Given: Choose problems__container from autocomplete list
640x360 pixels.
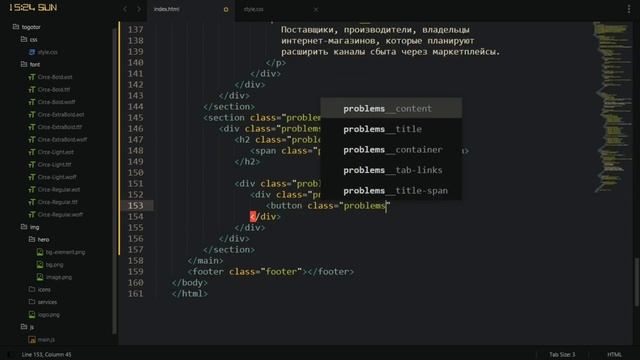Looking at the screenshot, I should point(391,149).
